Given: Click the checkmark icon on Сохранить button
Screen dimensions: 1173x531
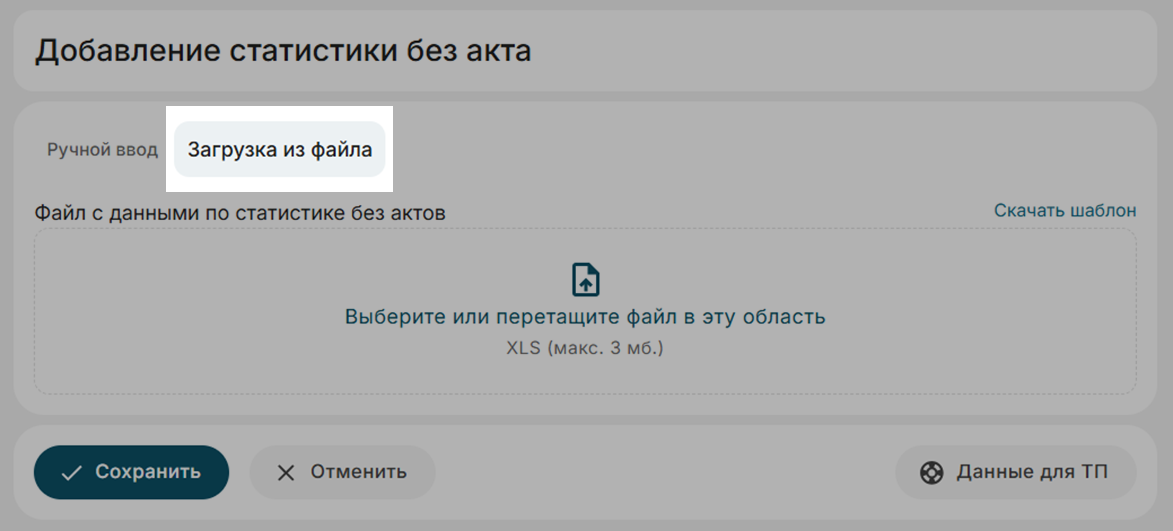Looking at the screenshot, I should (71, 473).
